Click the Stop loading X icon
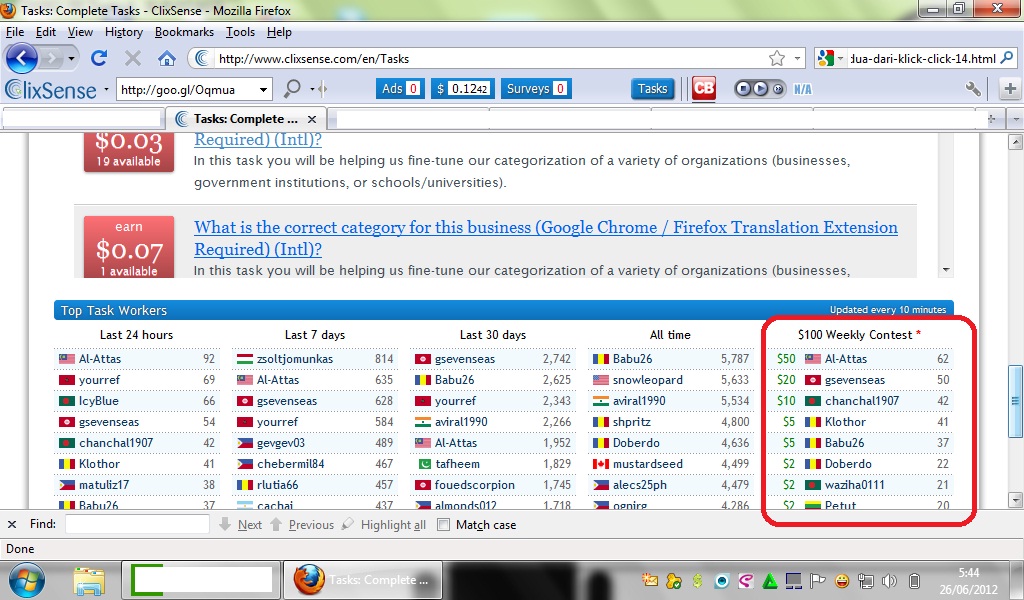 (x=133, y=59)
